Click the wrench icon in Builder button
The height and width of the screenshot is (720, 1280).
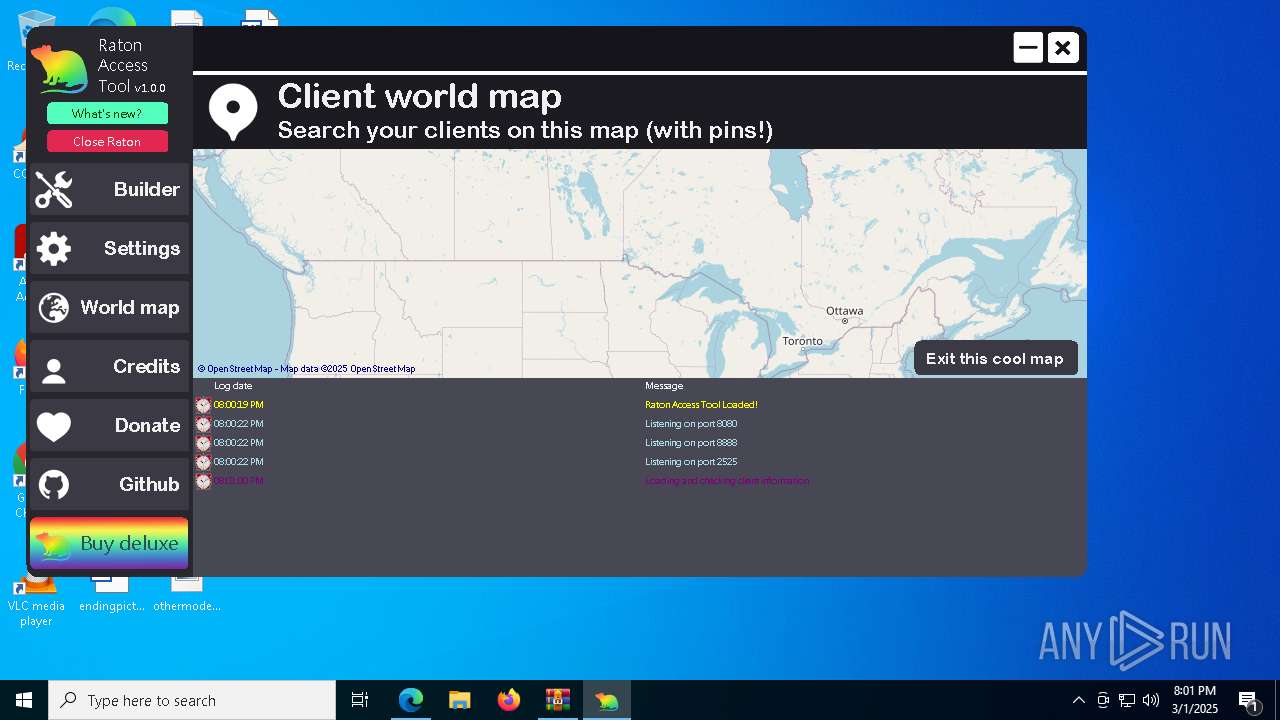[x=54, y=190]
